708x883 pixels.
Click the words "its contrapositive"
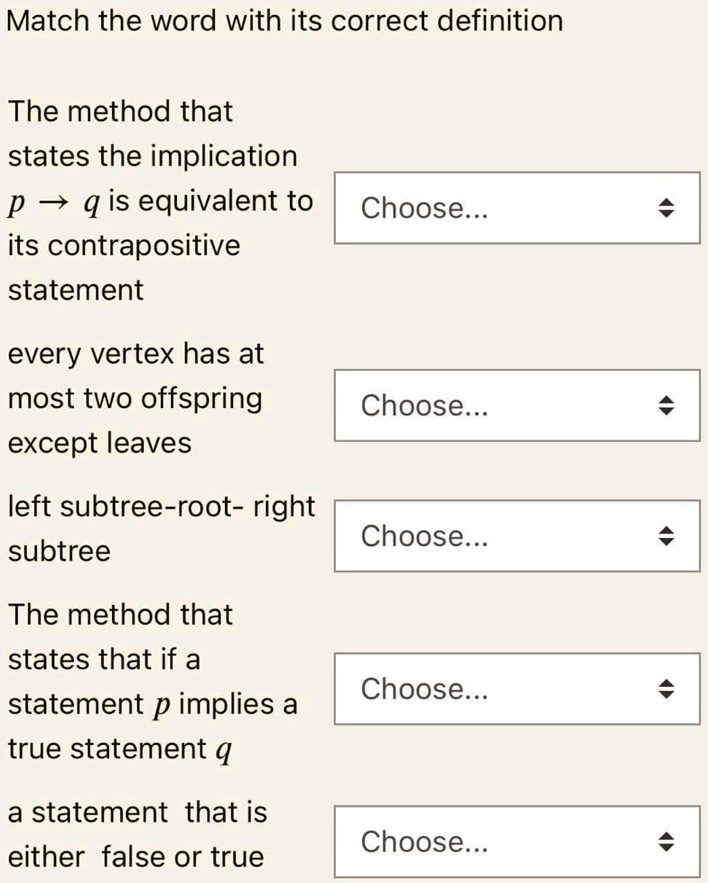click(x=124, y=246)
